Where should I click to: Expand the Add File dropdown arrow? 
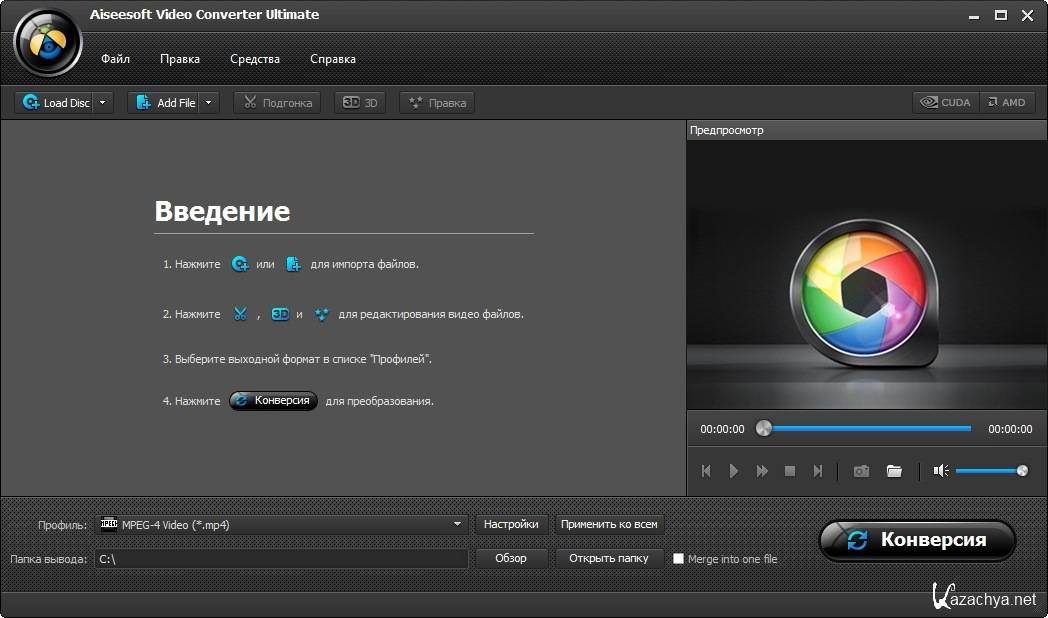pos(208,103)
